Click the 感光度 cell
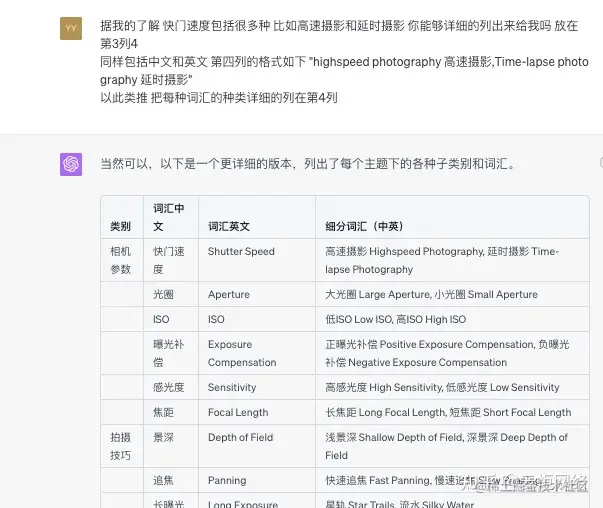603x508 pixels. pos(171,387)
